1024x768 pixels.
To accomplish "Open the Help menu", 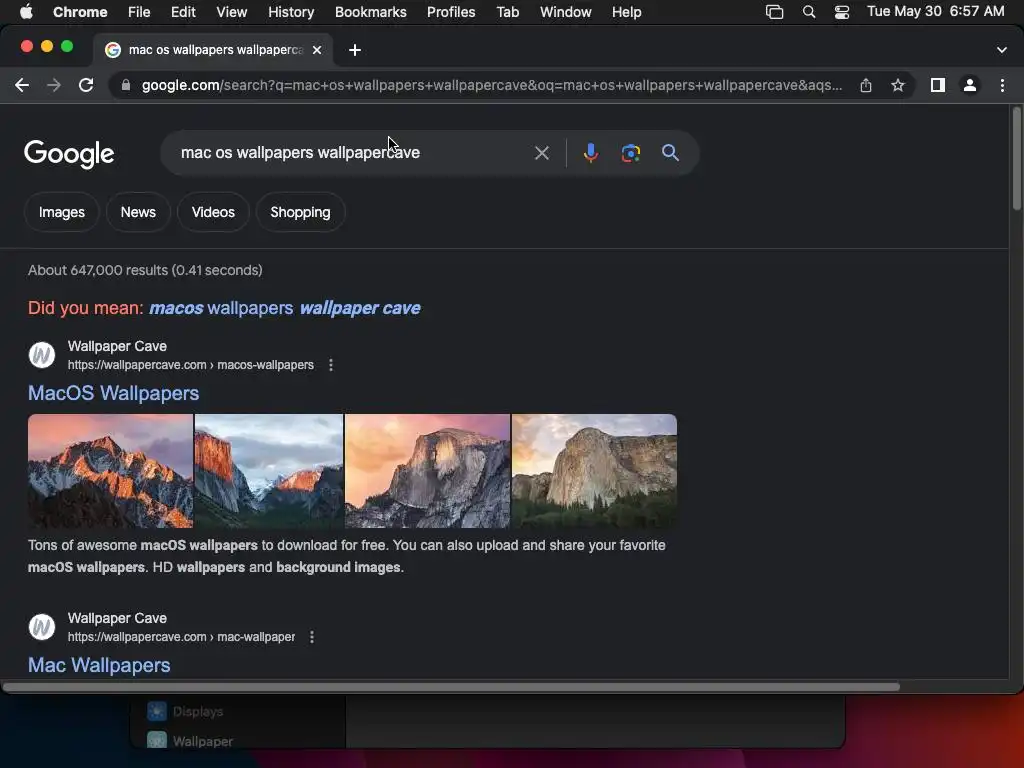I will (x=626, y=12).
